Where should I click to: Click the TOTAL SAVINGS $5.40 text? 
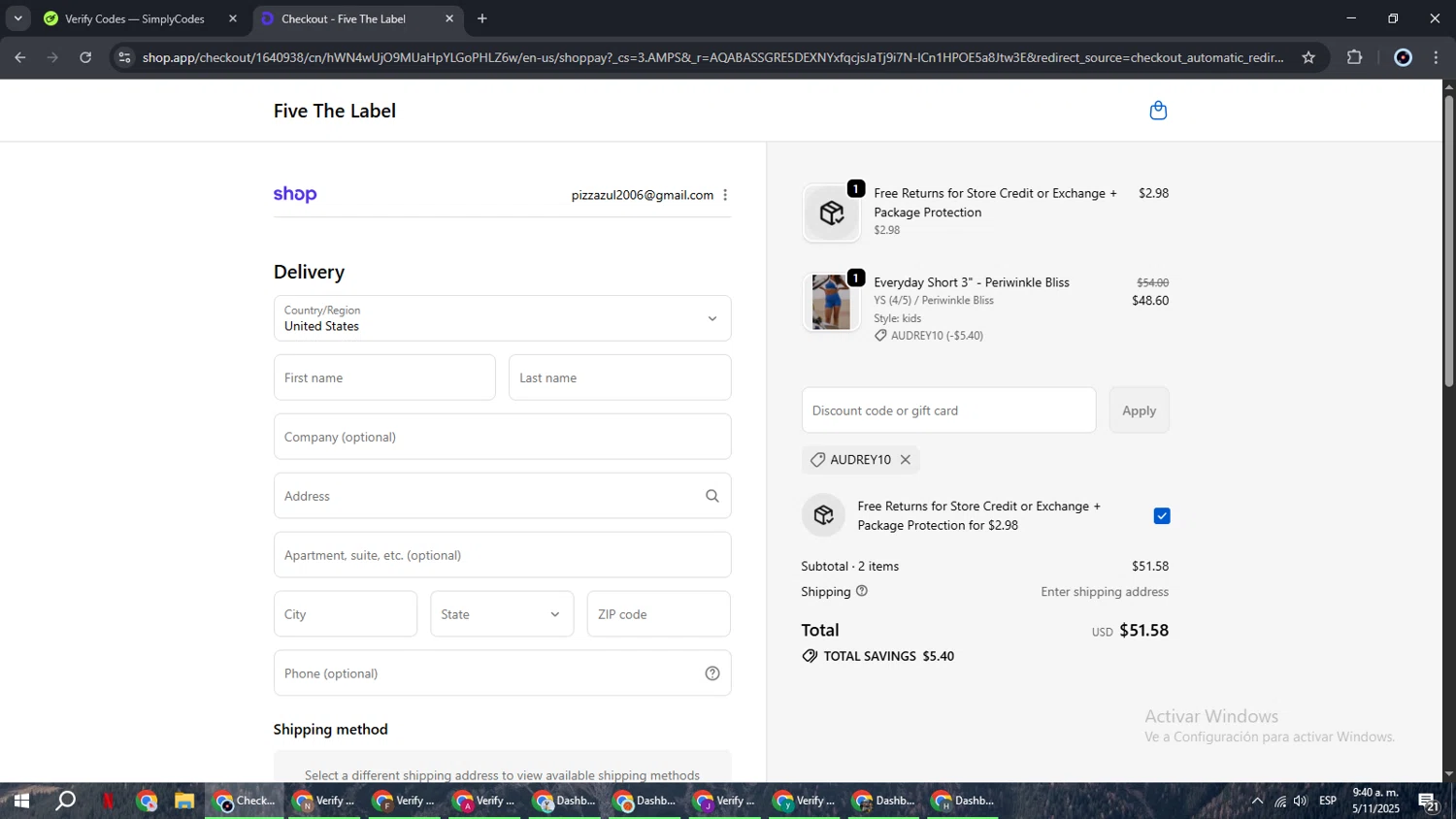pyautogui.click(x=889, y=656)
